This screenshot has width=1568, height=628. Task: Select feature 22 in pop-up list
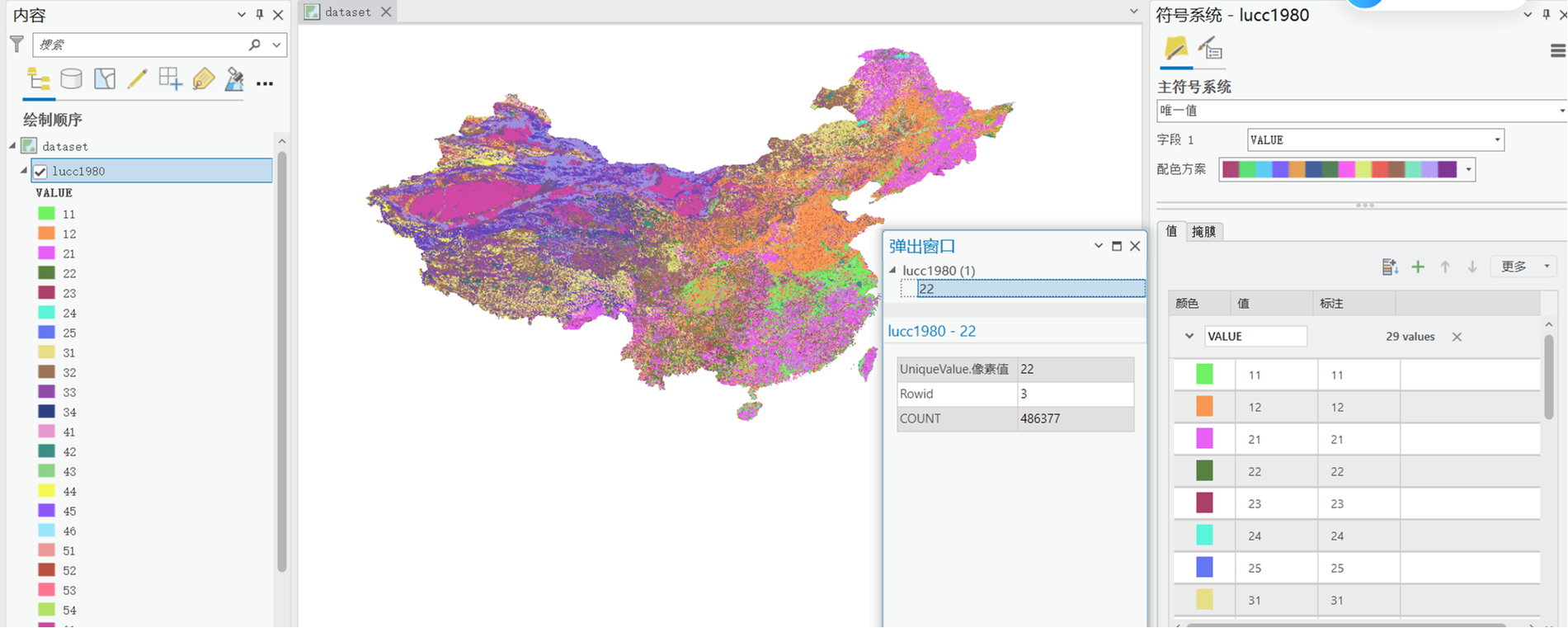(1030, 289)
